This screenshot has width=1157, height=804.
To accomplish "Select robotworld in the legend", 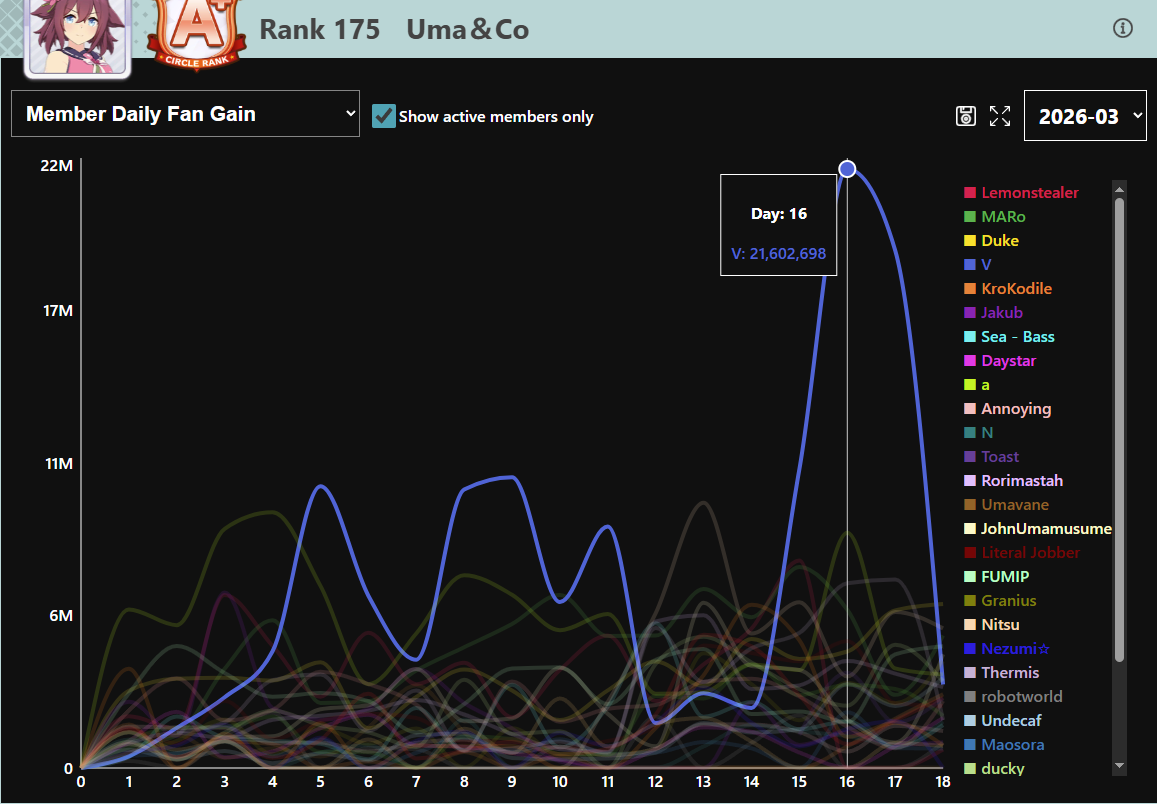I will (x=1013, y=696).
